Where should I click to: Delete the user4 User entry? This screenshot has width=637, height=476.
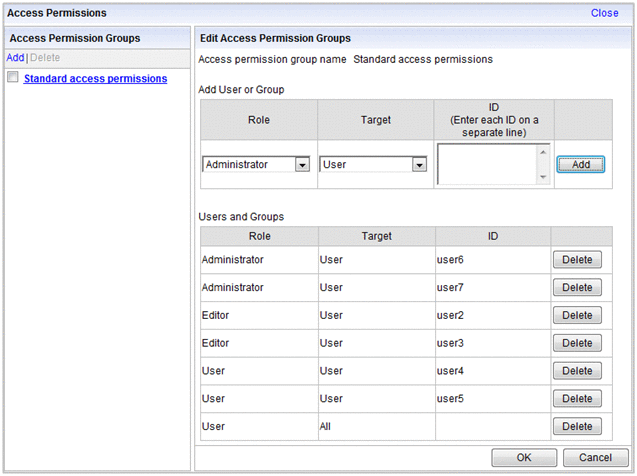pos(577,371)
